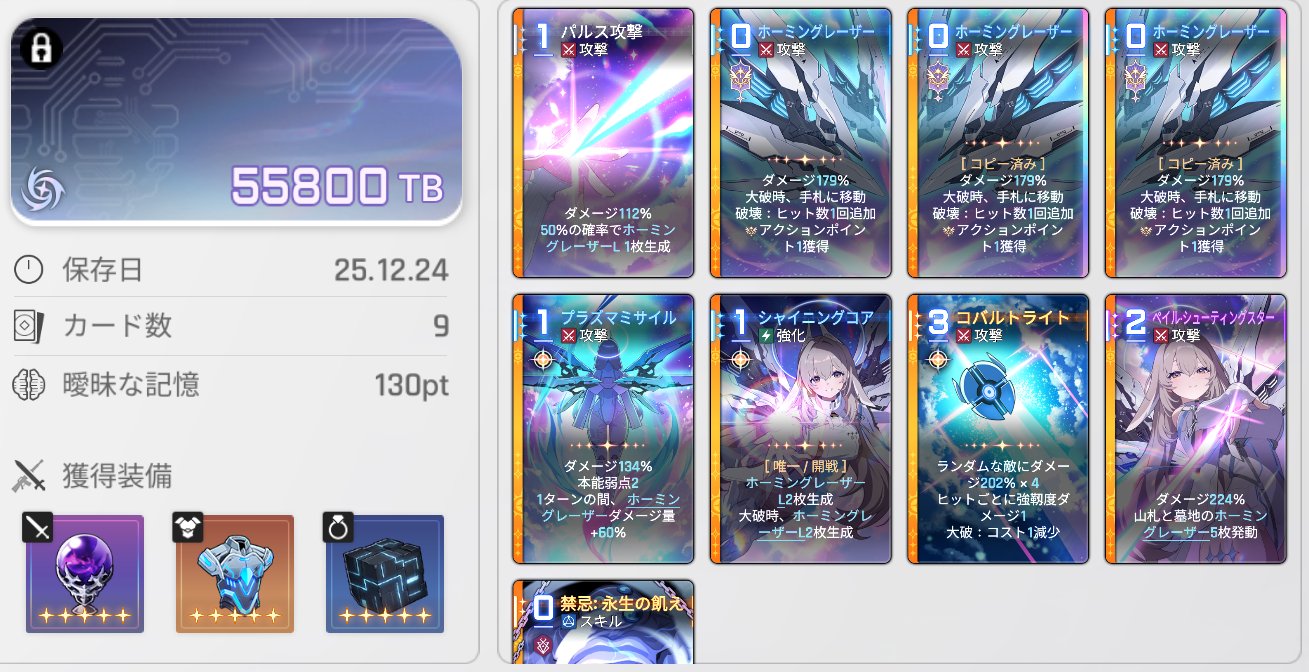The height and width of the screenshot is (672, 1309).
Task: Click the ring badge on cube equipment
Action: pyautogui.click(x=338, y=528)
